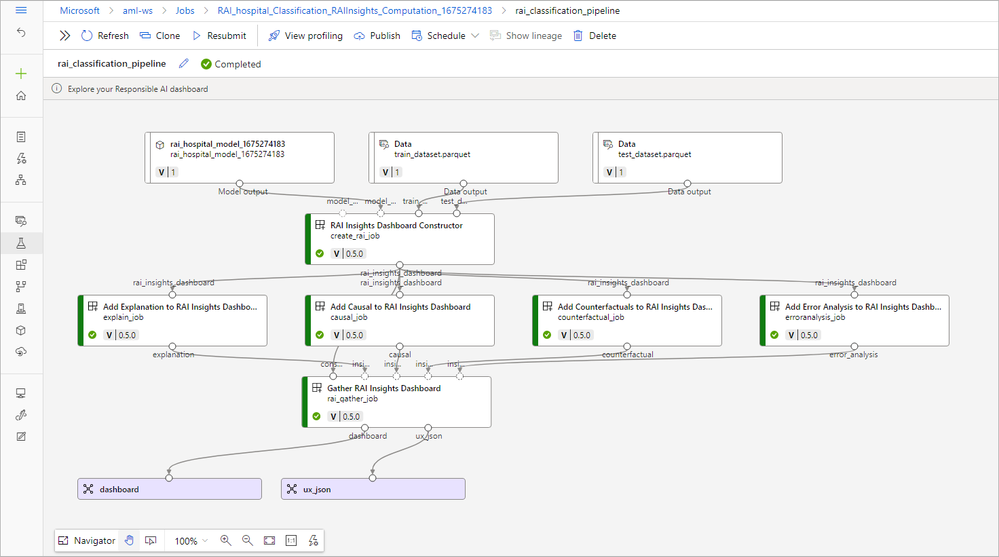Zoom out on the canvas

[x=247, y=540]
